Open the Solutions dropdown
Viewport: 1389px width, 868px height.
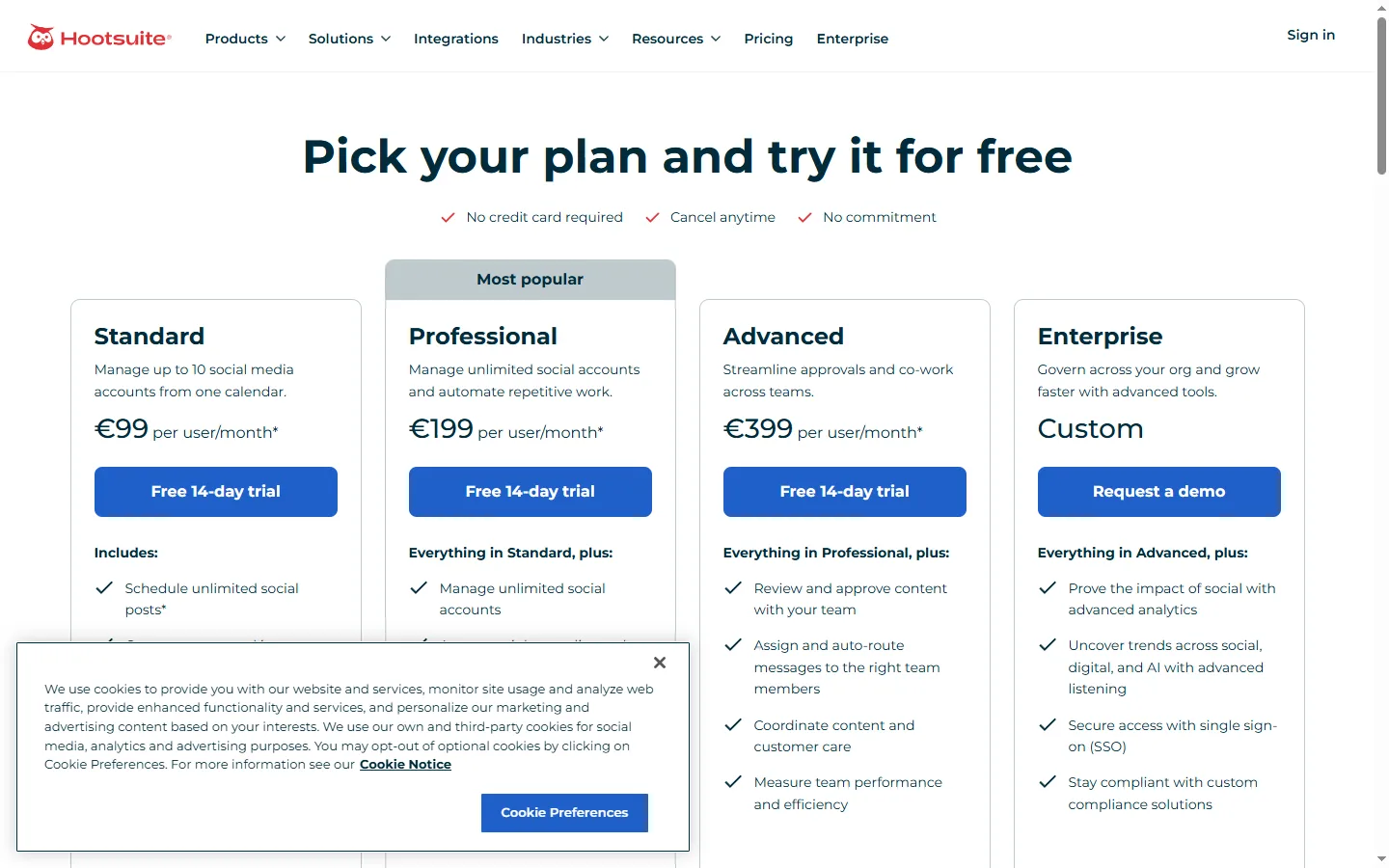349,39
